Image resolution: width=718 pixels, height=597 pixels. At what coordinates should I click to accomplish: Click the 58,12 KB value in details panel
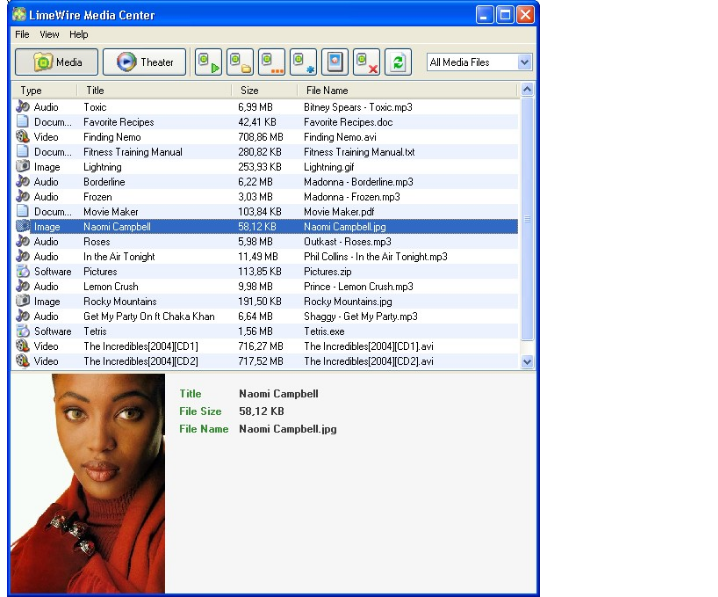coord(261,411)
